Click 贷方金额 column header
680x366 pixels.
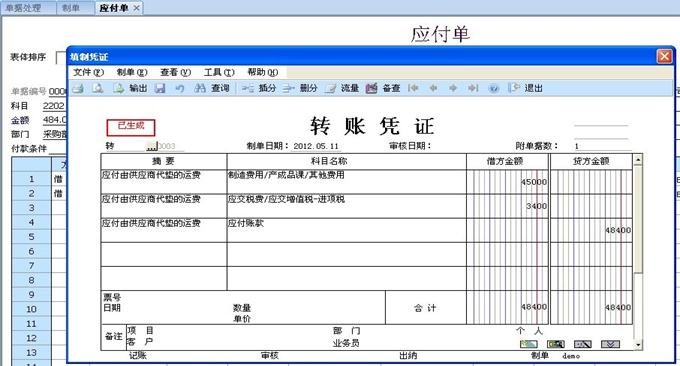591,161
